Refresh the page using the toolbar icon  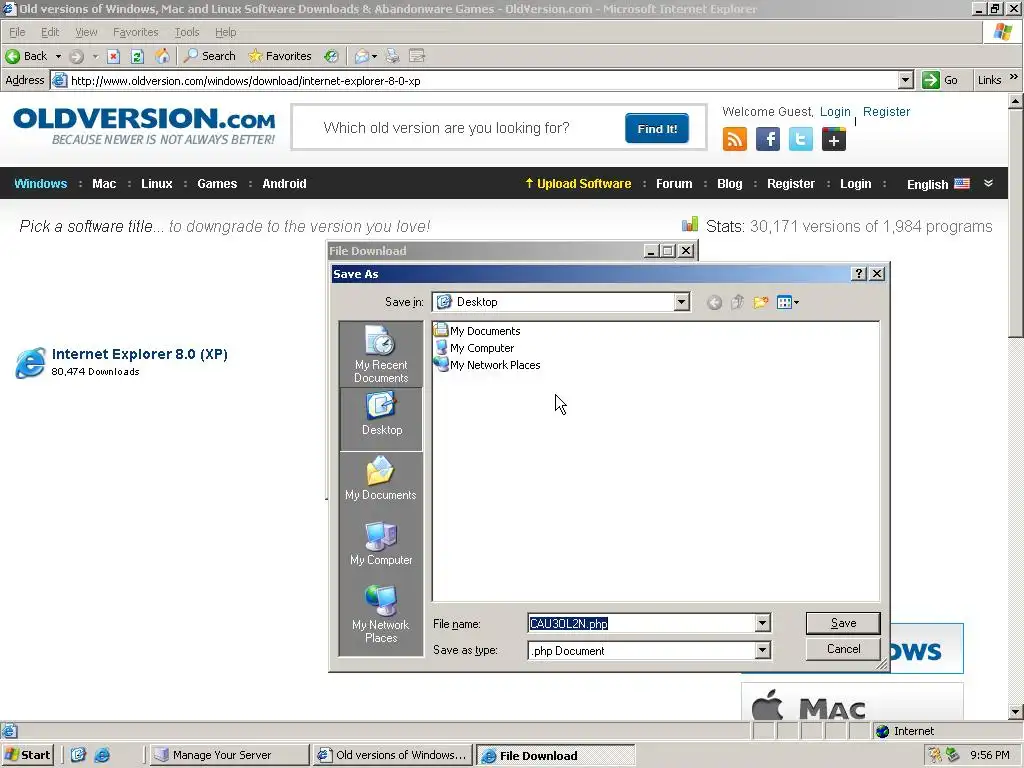(137, 56)
